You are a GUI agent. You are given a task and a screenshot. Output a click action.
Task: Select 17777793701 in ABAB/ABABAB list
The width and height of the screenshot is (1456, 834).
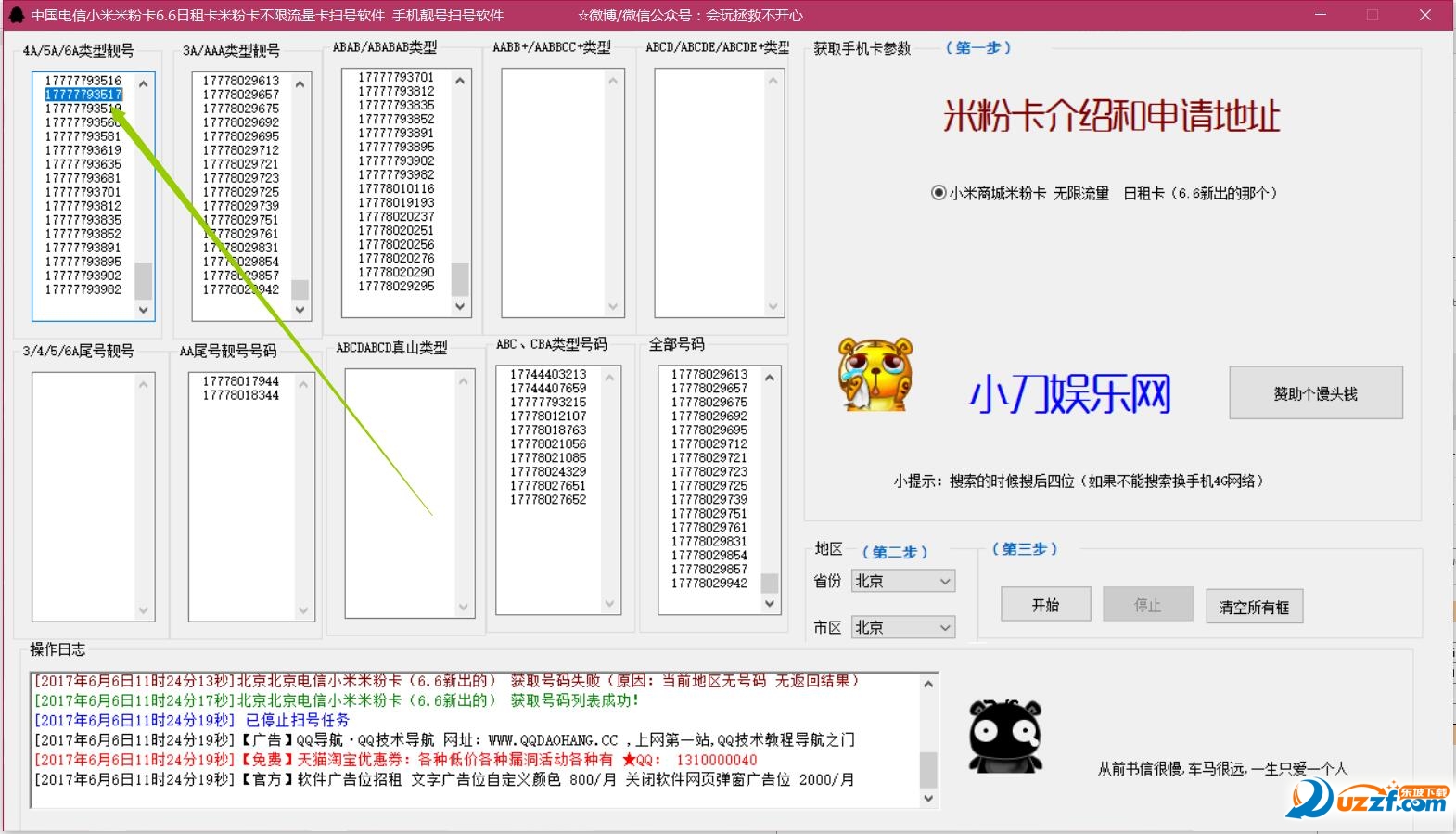coord(396,77)
